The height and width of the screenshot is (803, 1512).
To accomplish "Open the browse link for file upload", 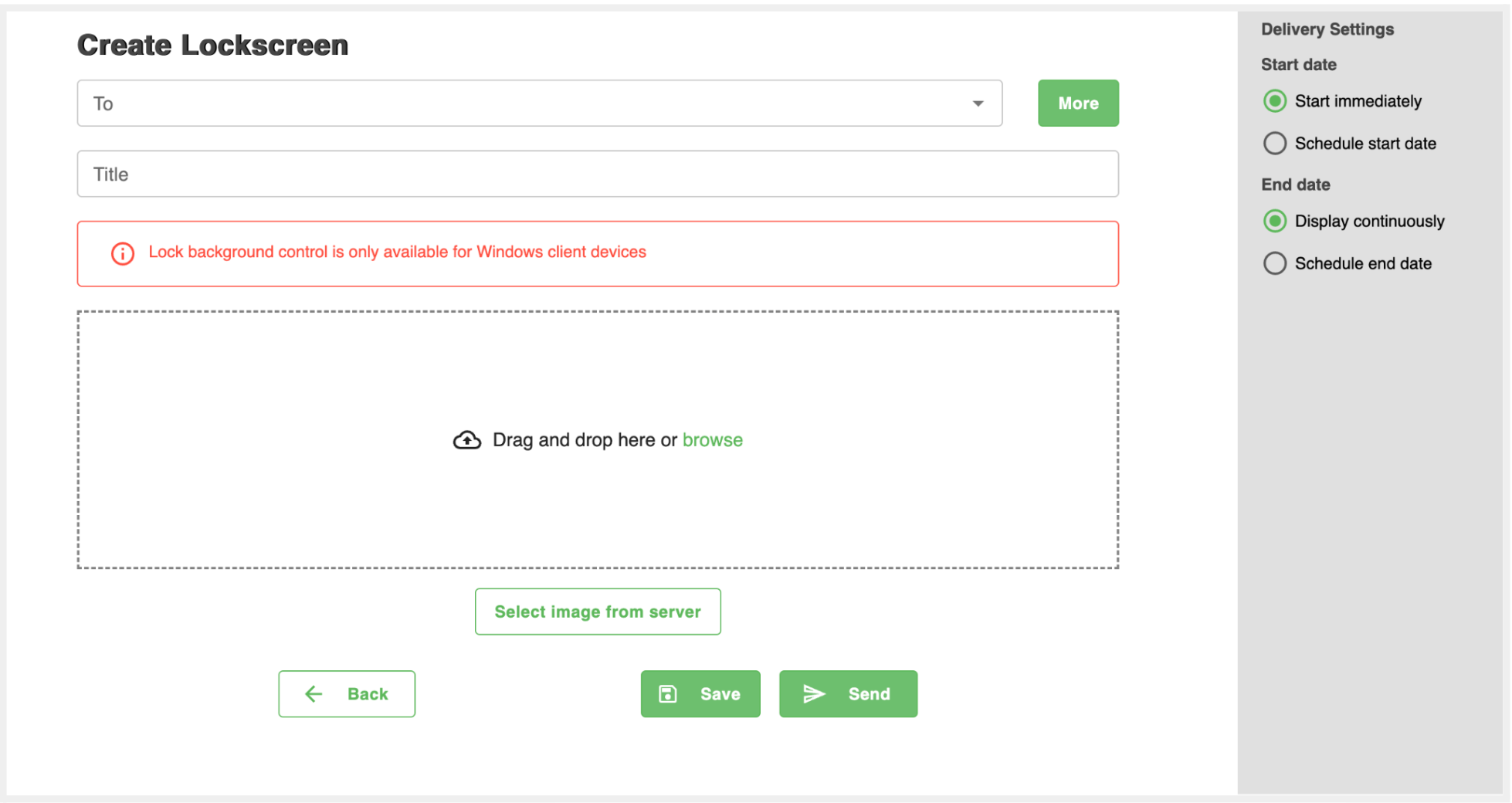I will pos(712,440).
